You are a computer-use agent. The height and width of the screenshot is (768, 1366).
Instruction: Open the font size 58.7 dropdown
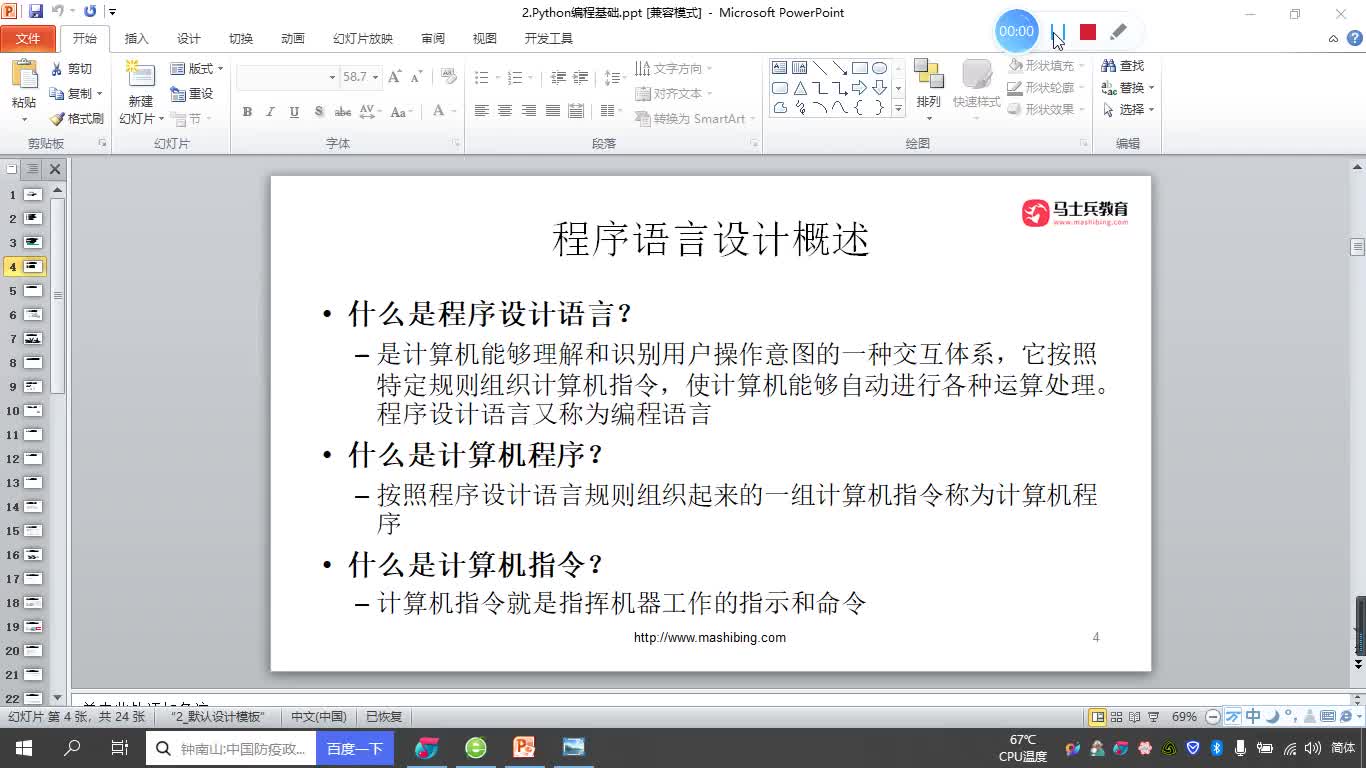[376, 77]
